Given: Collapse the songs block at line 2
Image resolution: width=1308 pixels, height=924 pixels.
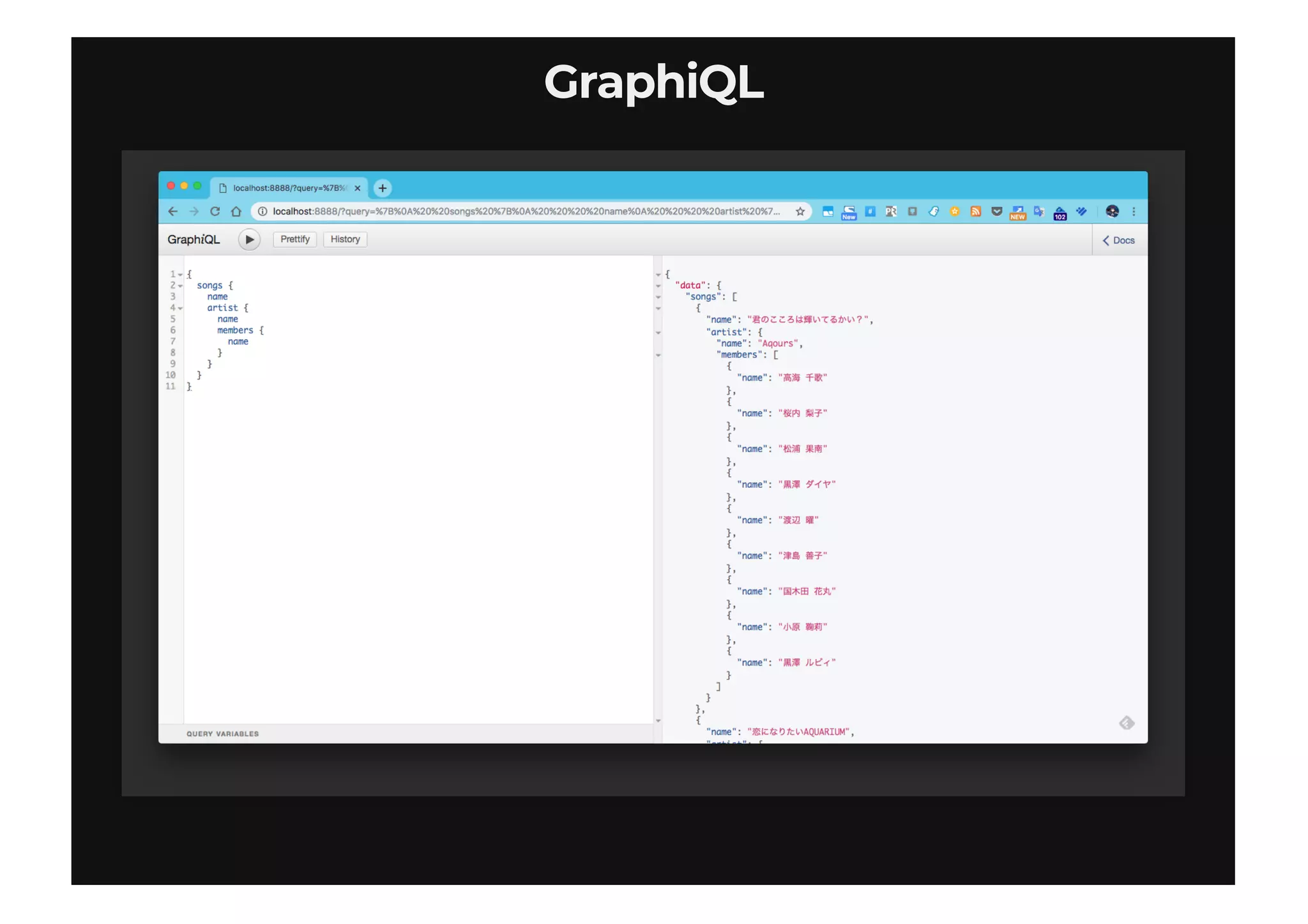Looking at the screenshot, I should (x=181, y=285).
